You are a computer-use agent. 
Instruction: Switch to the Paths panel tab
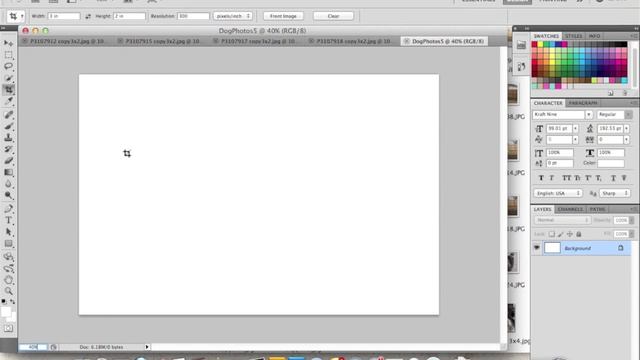(x=597, y=209)
